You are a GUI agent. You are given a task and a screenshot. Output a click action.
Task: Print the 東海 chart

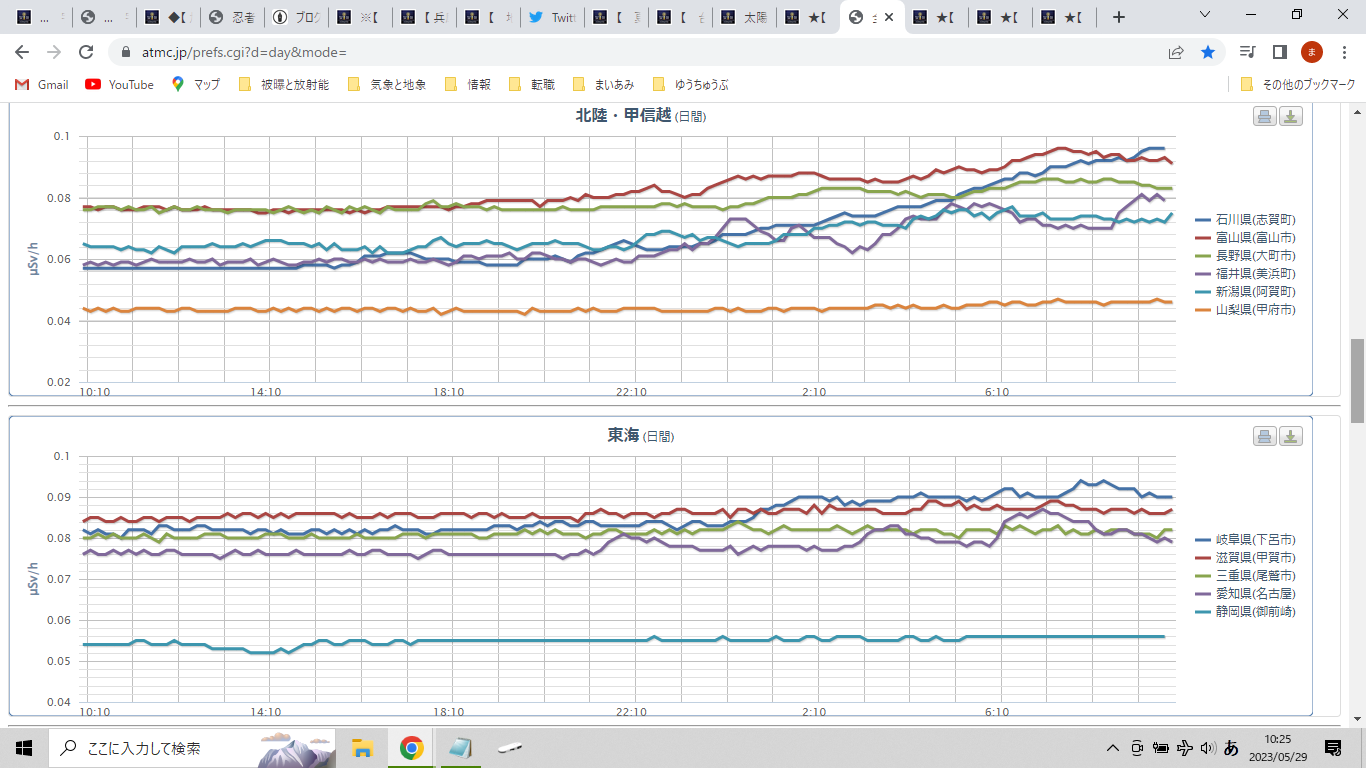coord(1265,436)
